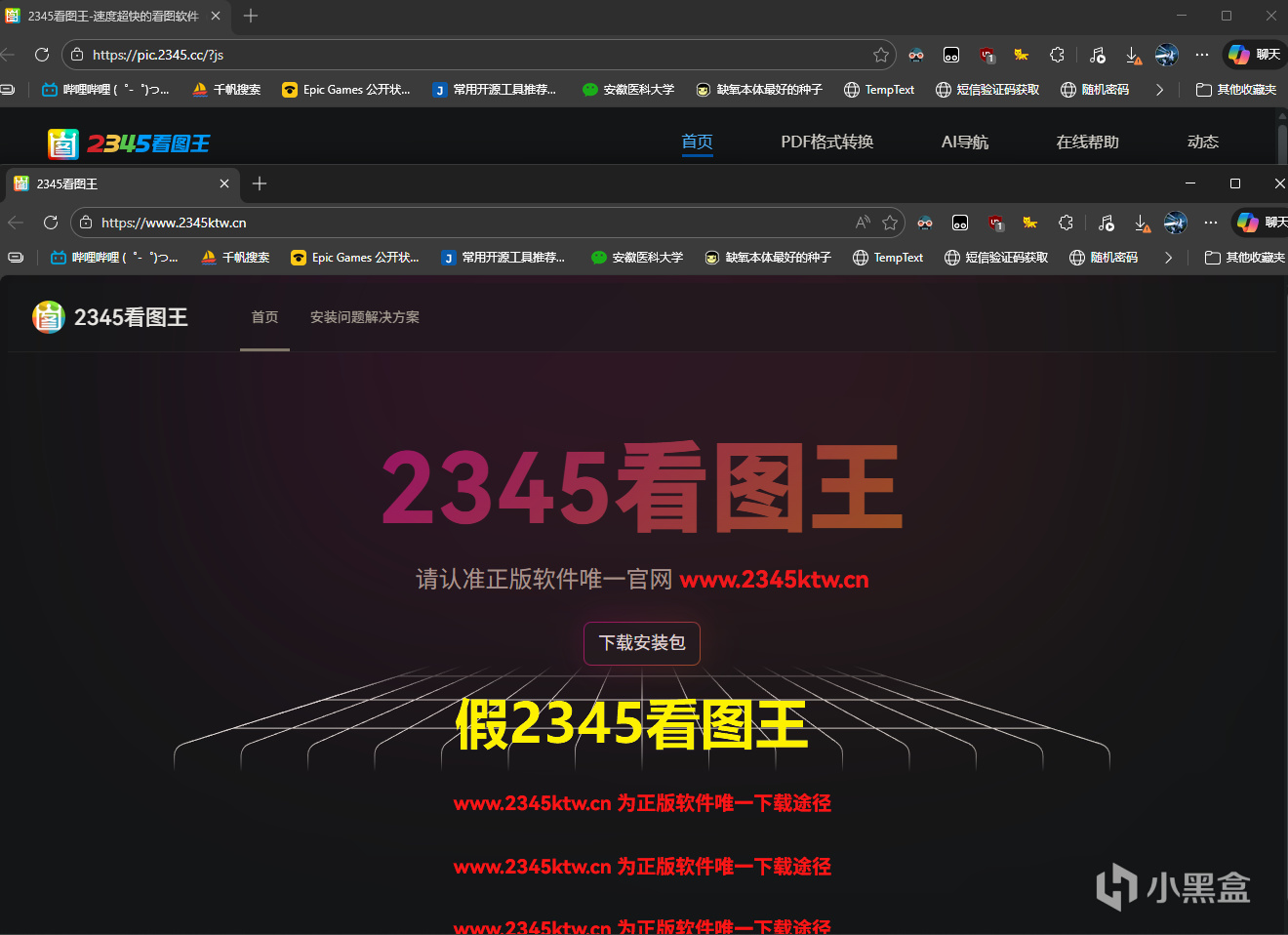Image resolution: width=1288 pixels, height=935 pixels.
Task: Open 缺氧本体最好的种子 bookmark in pic.2345.cc window
Action: click(x=759, y=90)
